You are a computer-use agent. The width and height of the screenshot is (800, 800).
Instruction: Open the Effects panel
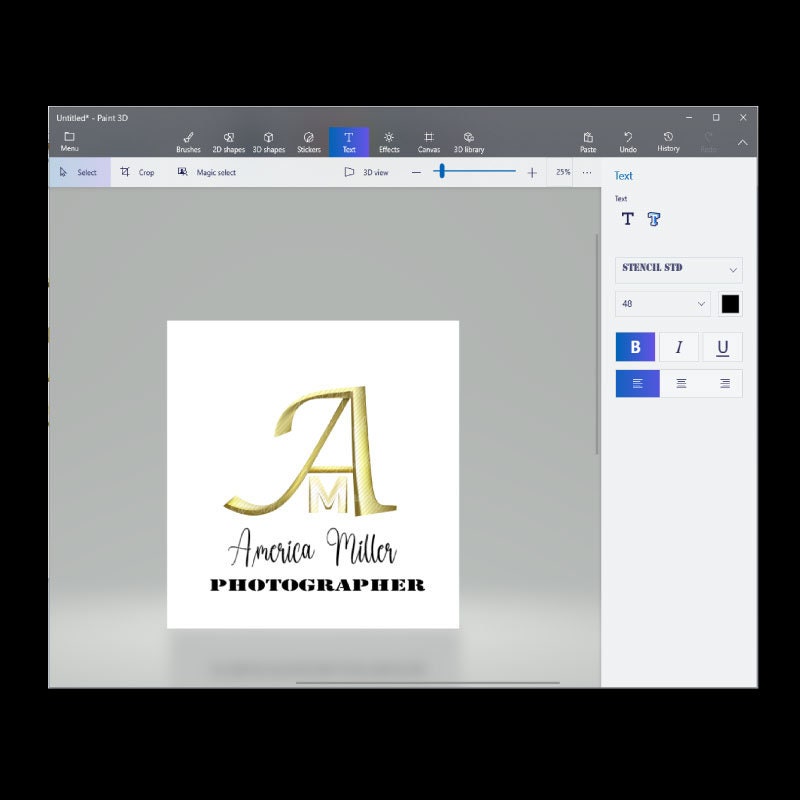389,141
